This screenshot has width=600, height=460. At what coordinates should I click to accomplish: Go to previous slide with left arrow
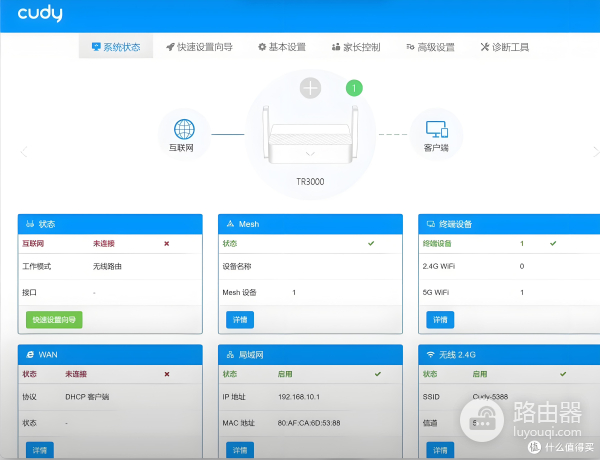[24, 152]
